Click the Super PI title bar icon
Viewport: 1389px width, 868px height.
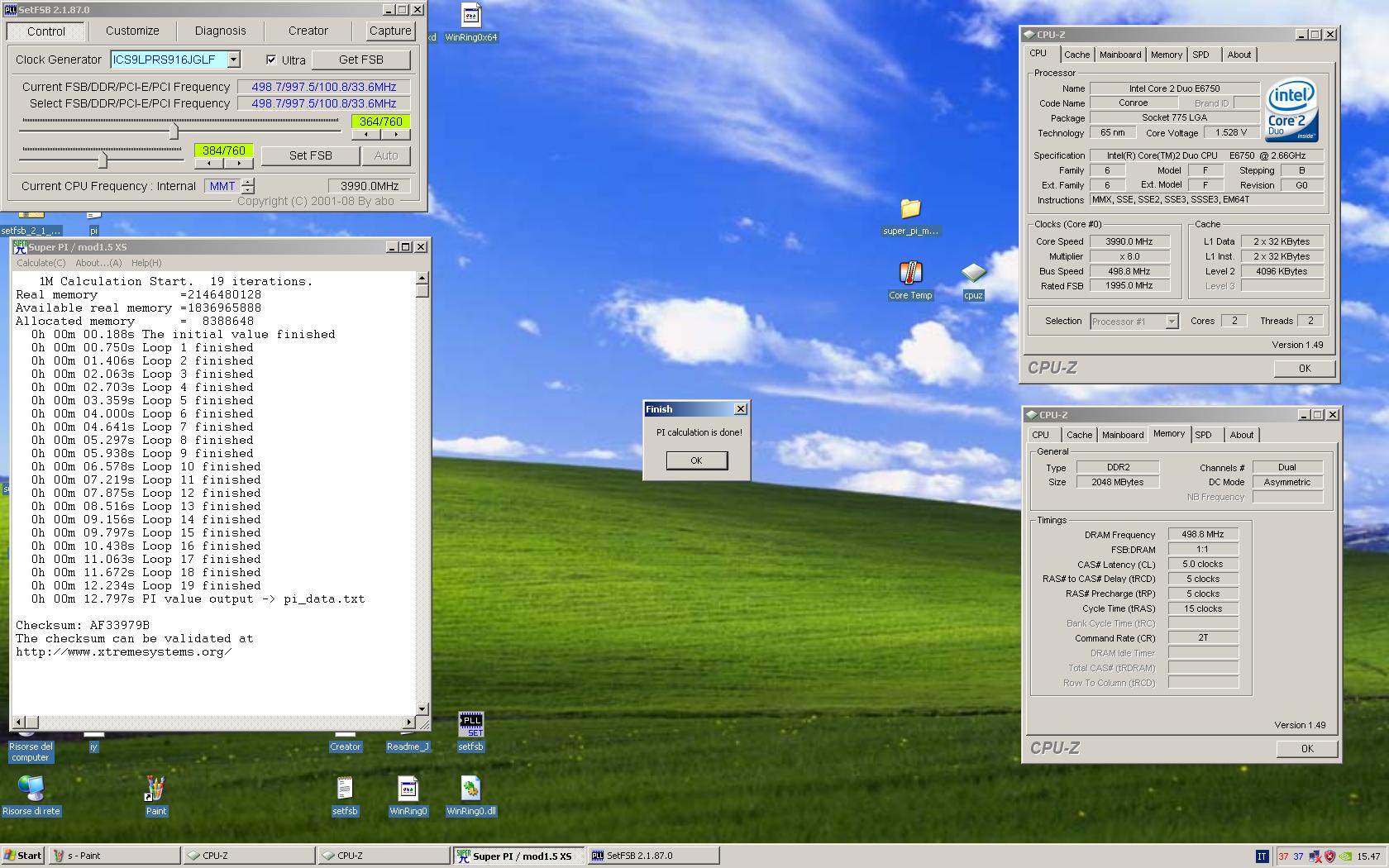[x=20, y=246]
